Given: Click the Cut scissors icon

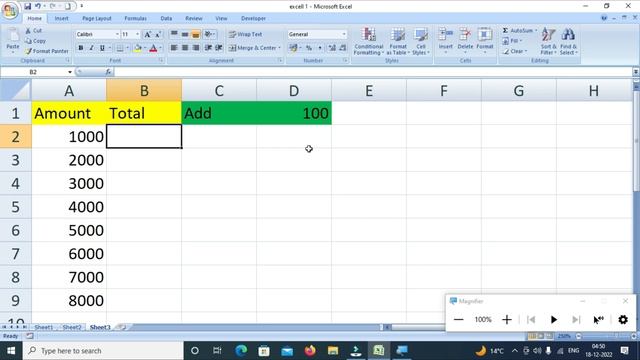Looking at the screenshot, I should (x=28, y=31).
